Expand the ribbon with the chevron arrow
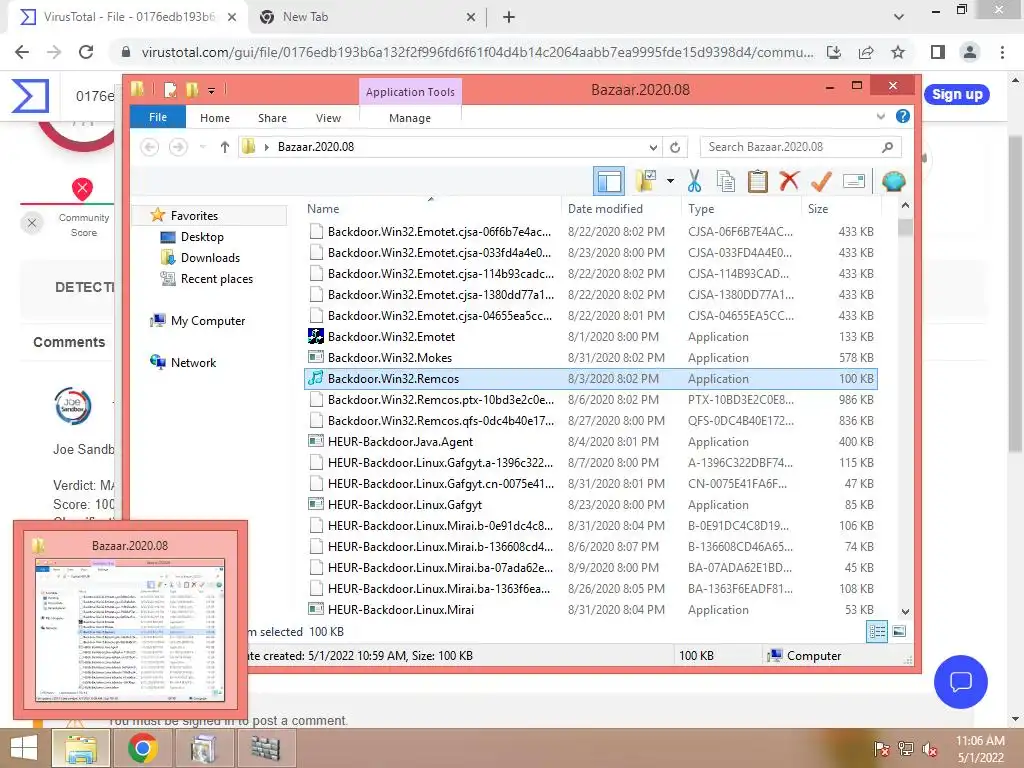This screenshot has height=768, width=1024. [x=881, y=116]
